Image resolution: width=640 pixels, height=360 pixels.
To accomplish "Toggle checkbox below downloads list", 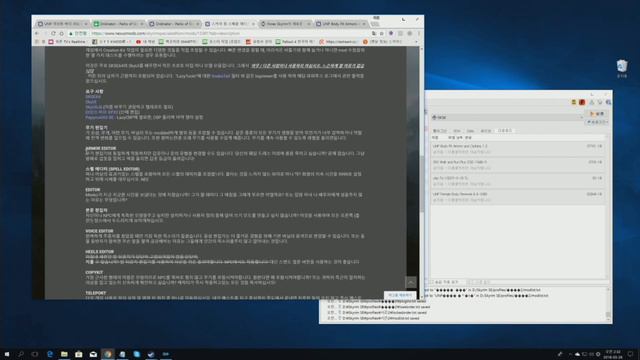I will 432,282.
